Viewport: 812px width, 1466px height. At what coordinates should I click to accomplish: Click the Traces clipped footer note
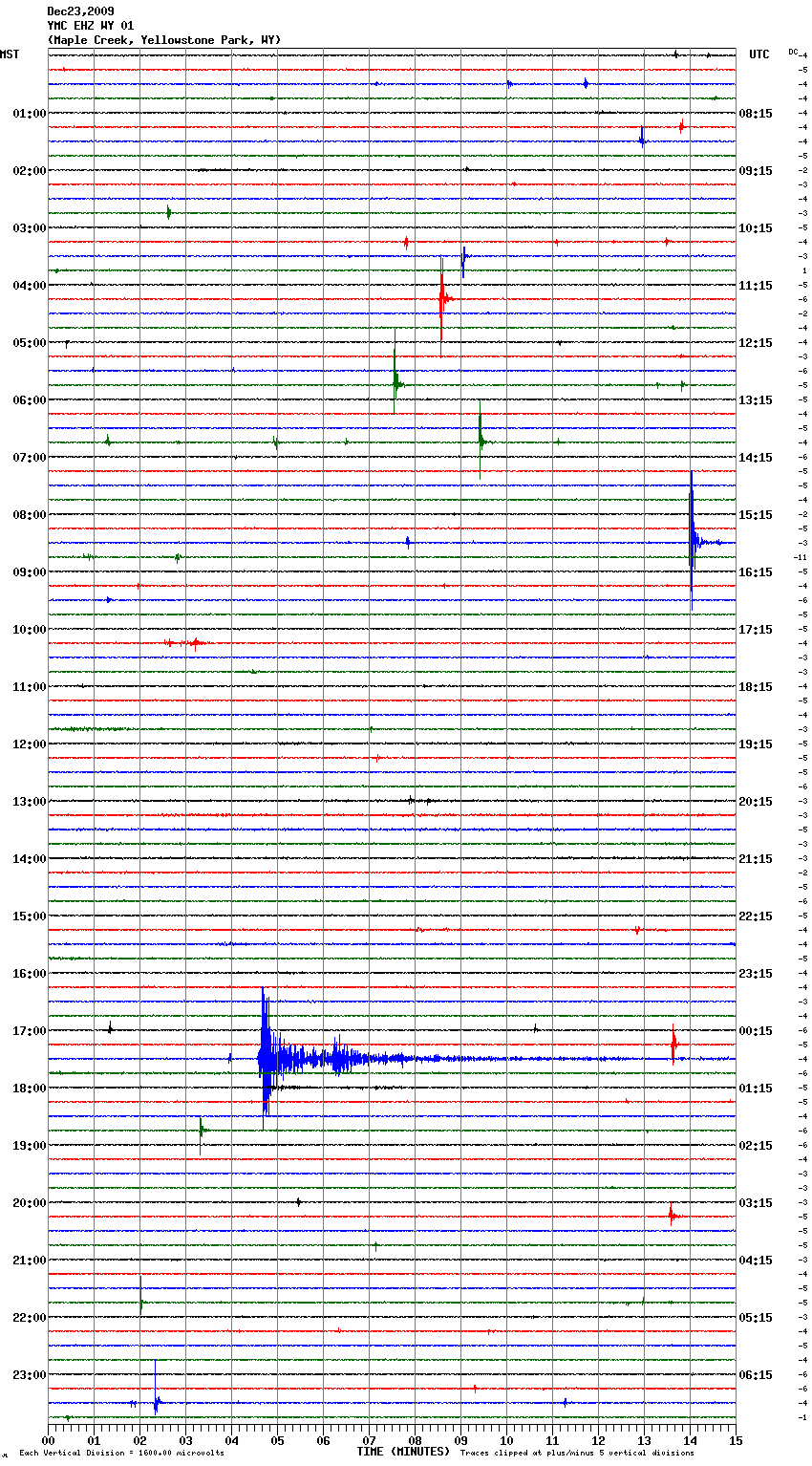[577, 1454]
